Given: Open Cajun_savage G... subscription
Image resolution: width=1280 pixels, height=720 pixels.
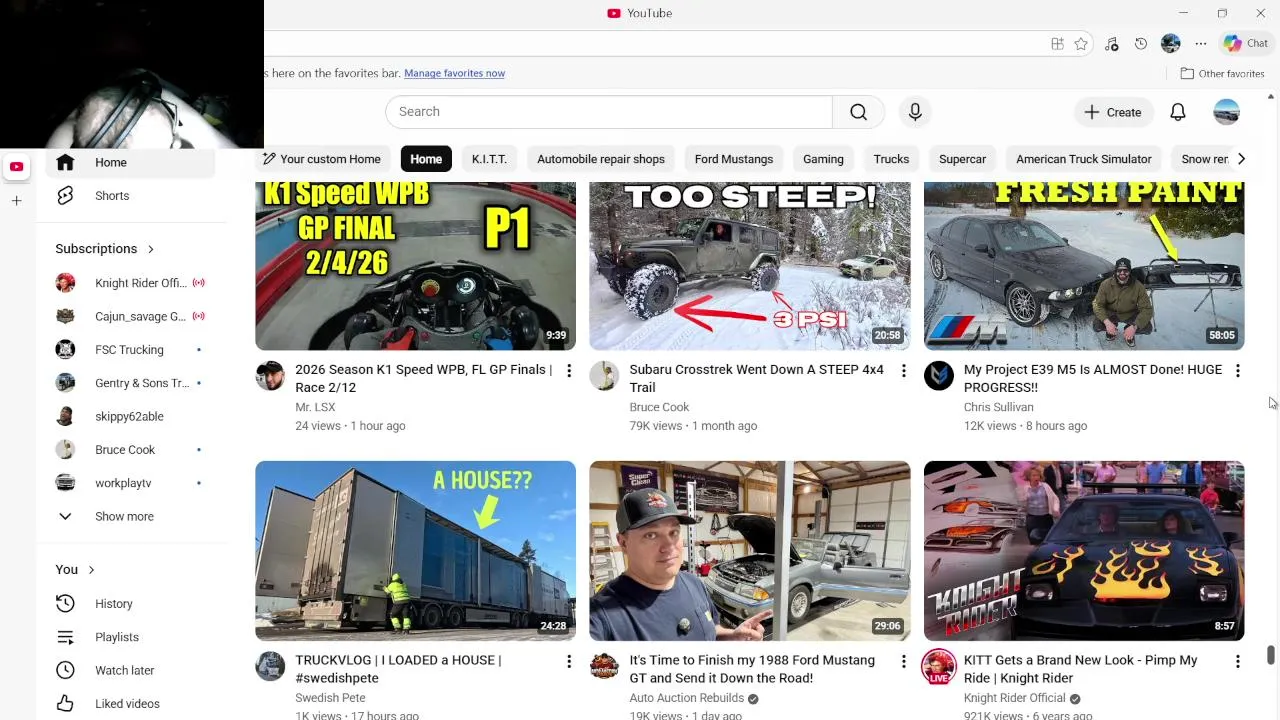Looking at the screenshot, I should 130,316.
